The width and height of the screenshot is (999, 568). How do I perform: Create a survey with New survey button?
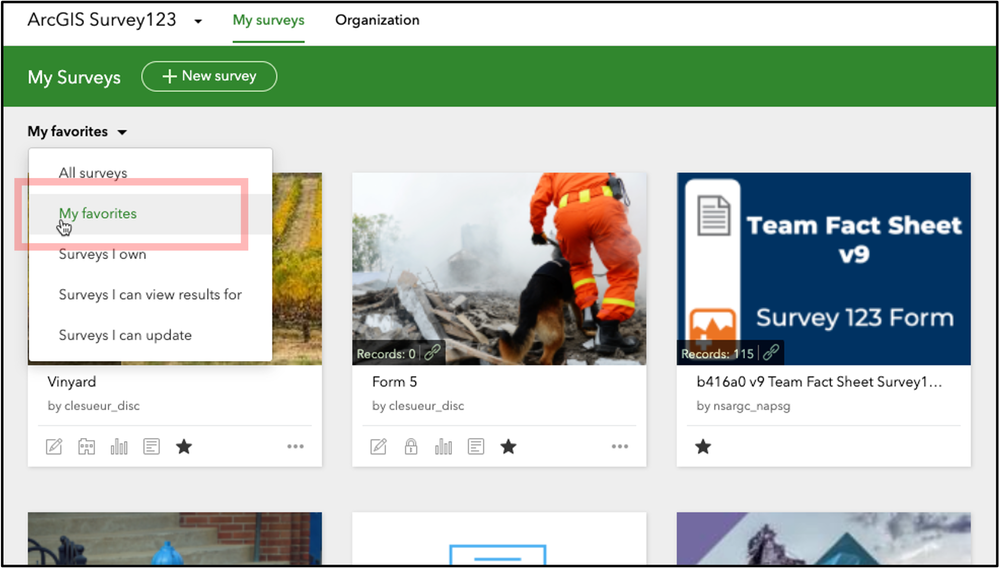(209, 76)
